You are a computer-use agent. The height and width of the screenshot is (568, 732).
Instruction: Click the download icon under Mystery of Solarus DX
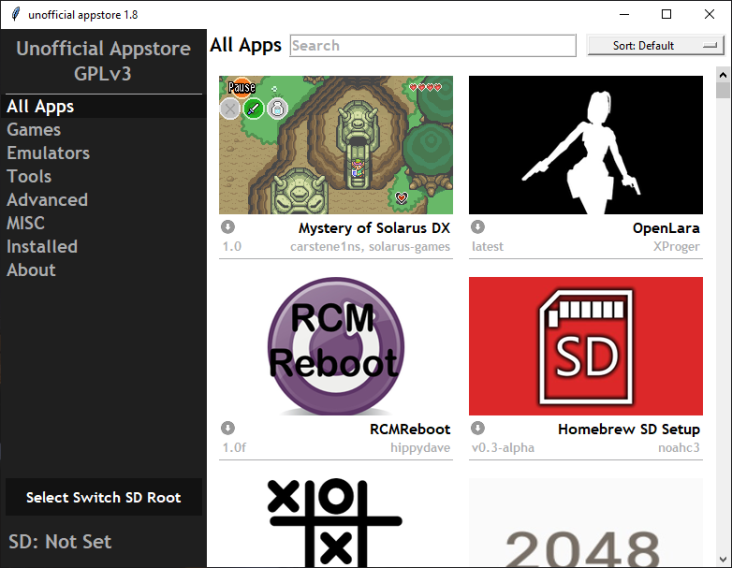click(228, 227)
